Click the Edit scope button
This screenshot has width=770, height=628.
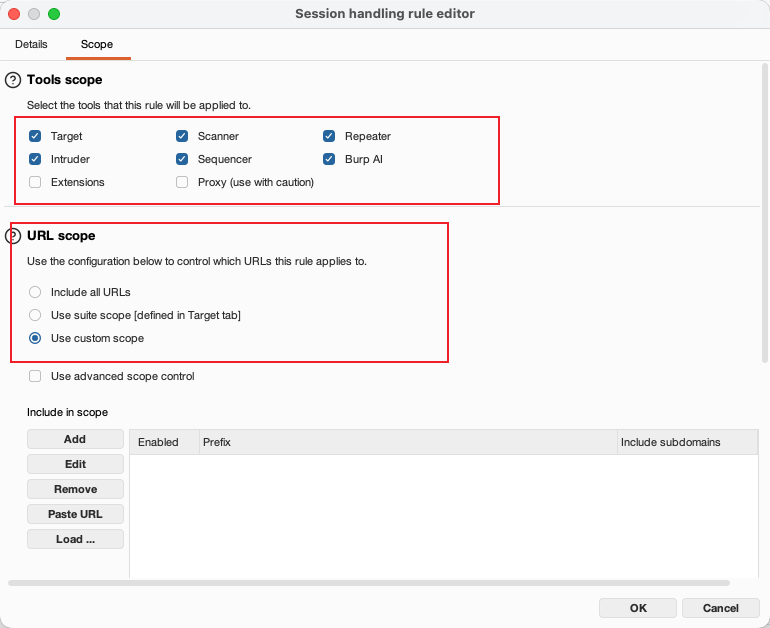75,464
